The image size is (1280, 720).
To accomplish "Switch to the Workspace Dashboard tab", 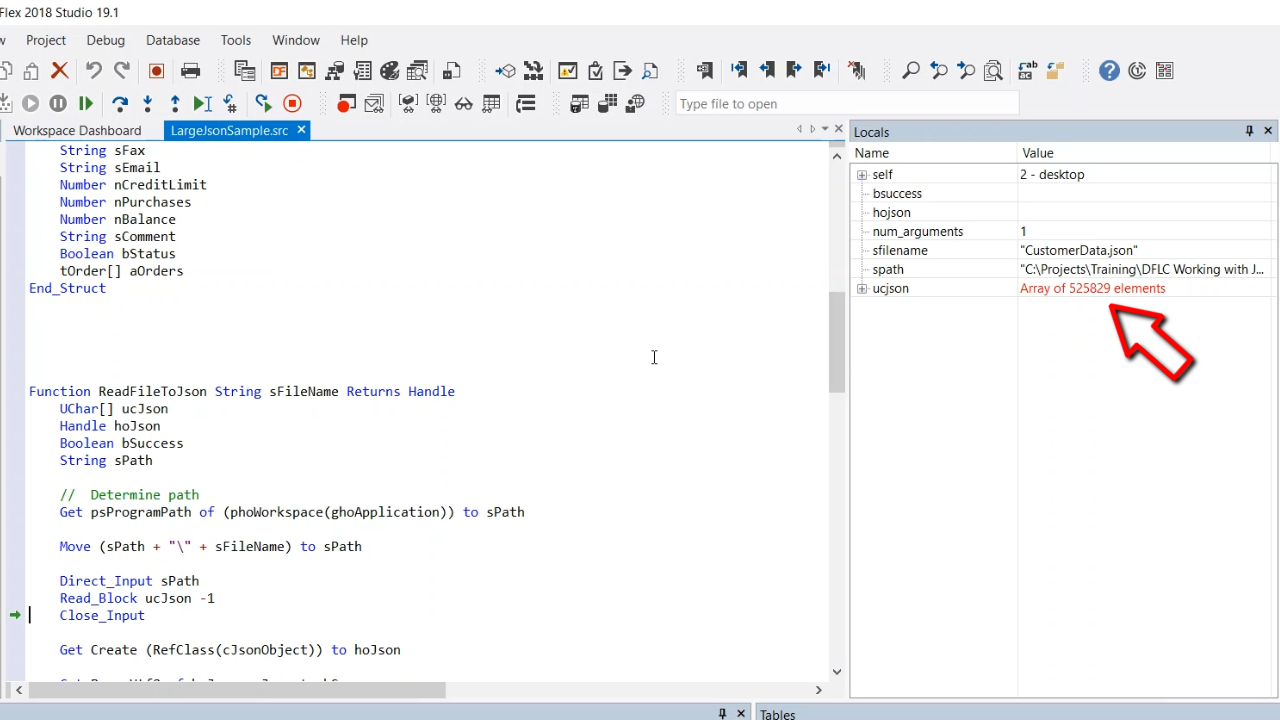I will (x=77, y=130).
